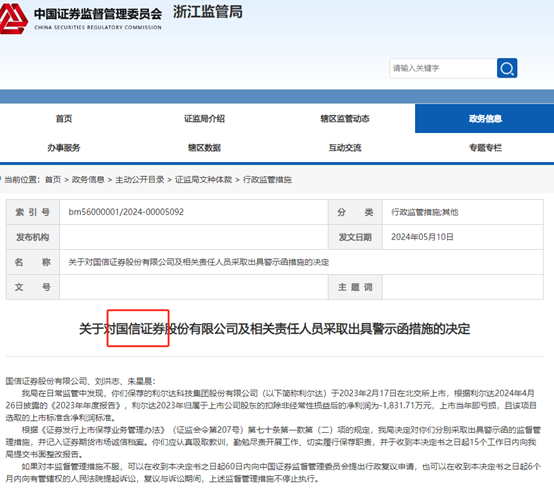Click the 中国证券监督管理委员会 header title
The image size is (554, 492).
click(x=98, y=14)
